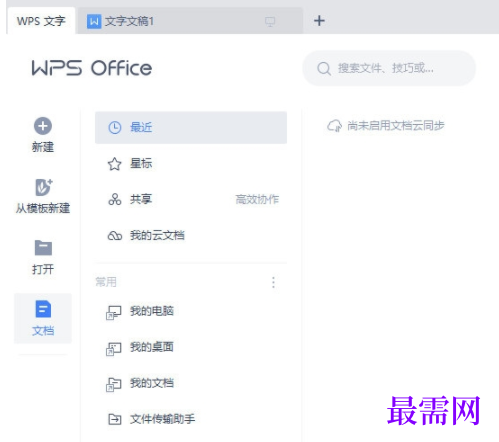Click the blue W document icon
Image resolution: width=499 pixels, height=442 pixels.
94,22
